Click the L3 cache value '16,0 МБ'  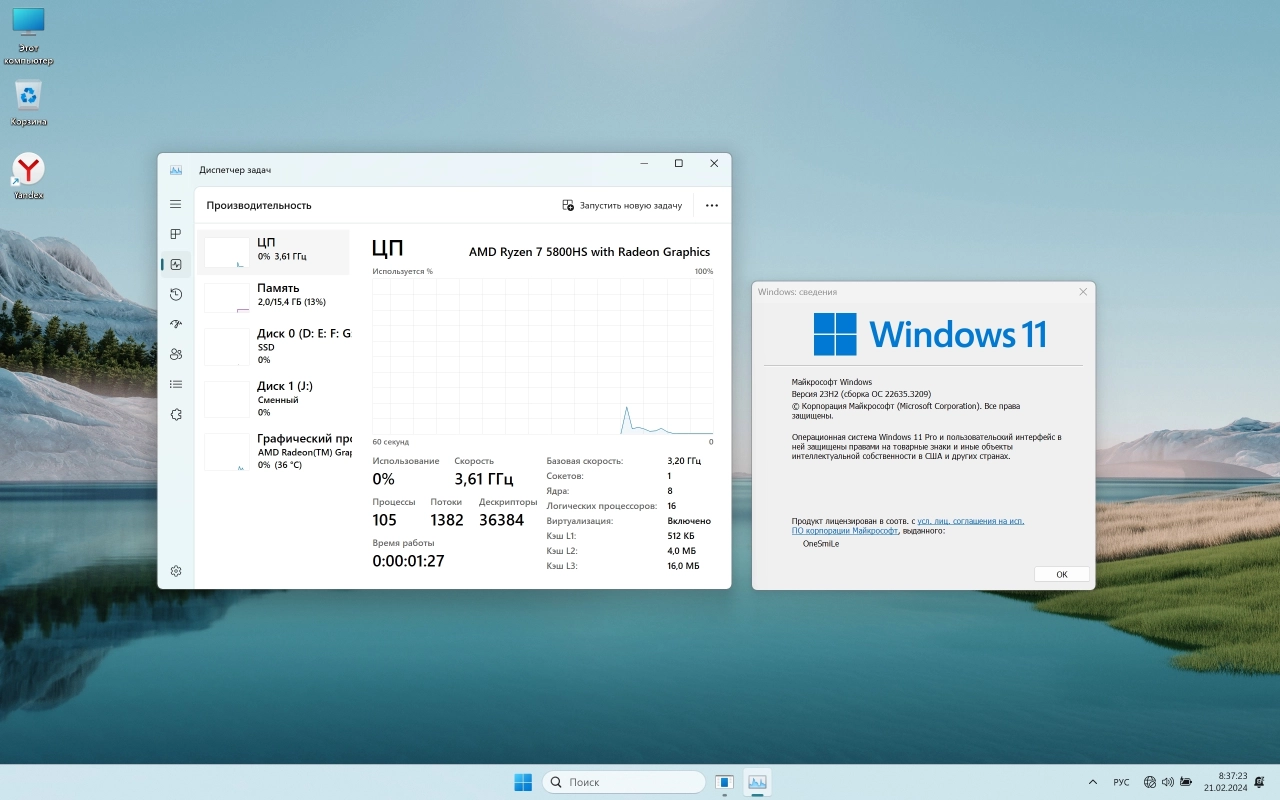(683, 566)
